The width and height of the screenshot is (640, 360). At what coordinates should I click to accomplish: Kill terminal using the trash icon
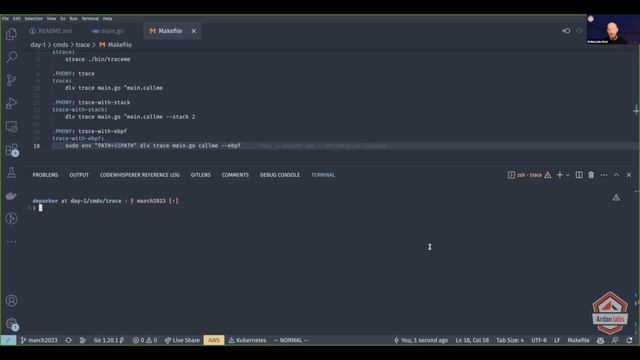pos(591,175)
